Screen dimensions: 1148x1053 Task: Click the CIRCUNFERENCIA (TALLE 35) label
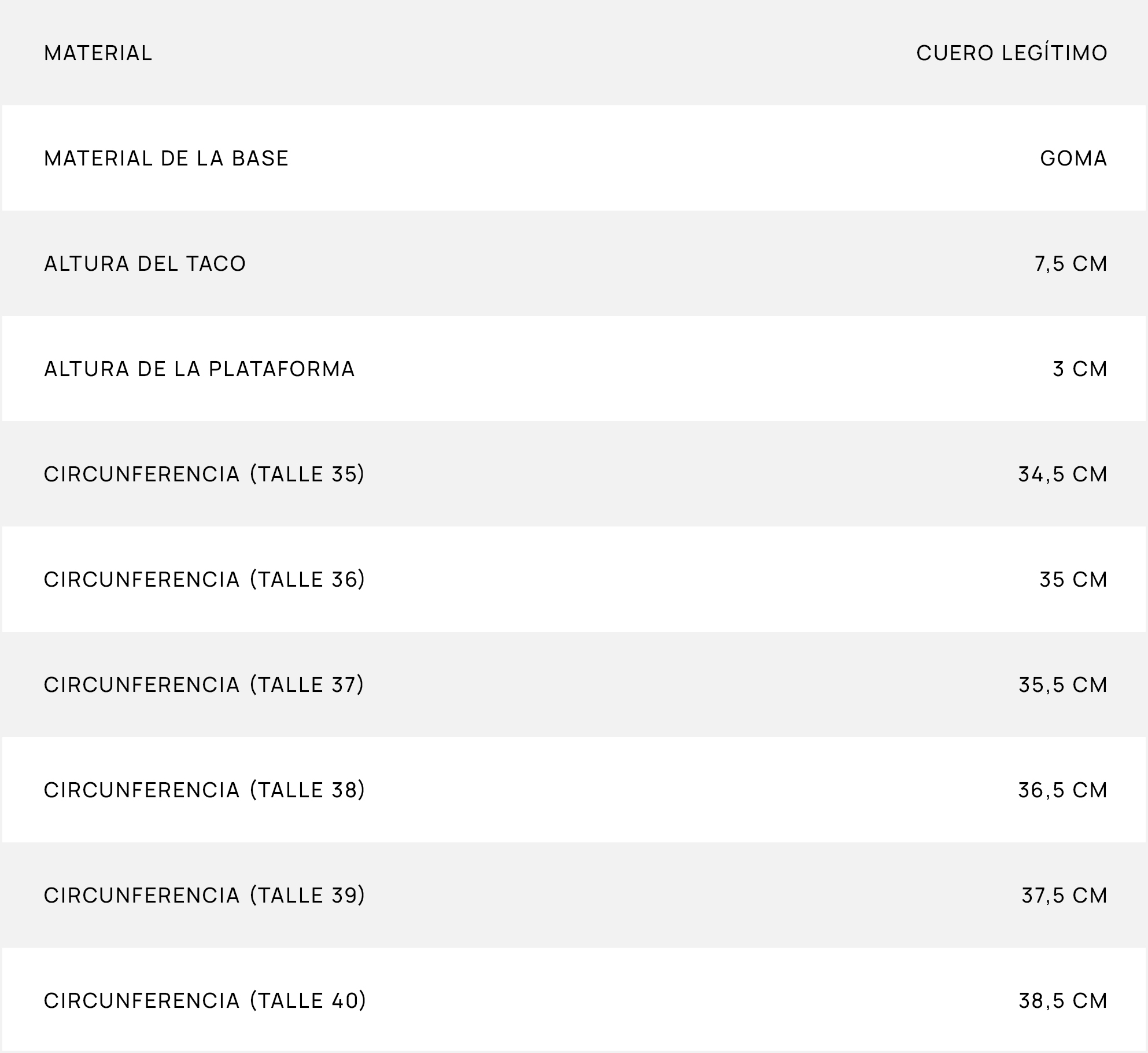(205, 474)
